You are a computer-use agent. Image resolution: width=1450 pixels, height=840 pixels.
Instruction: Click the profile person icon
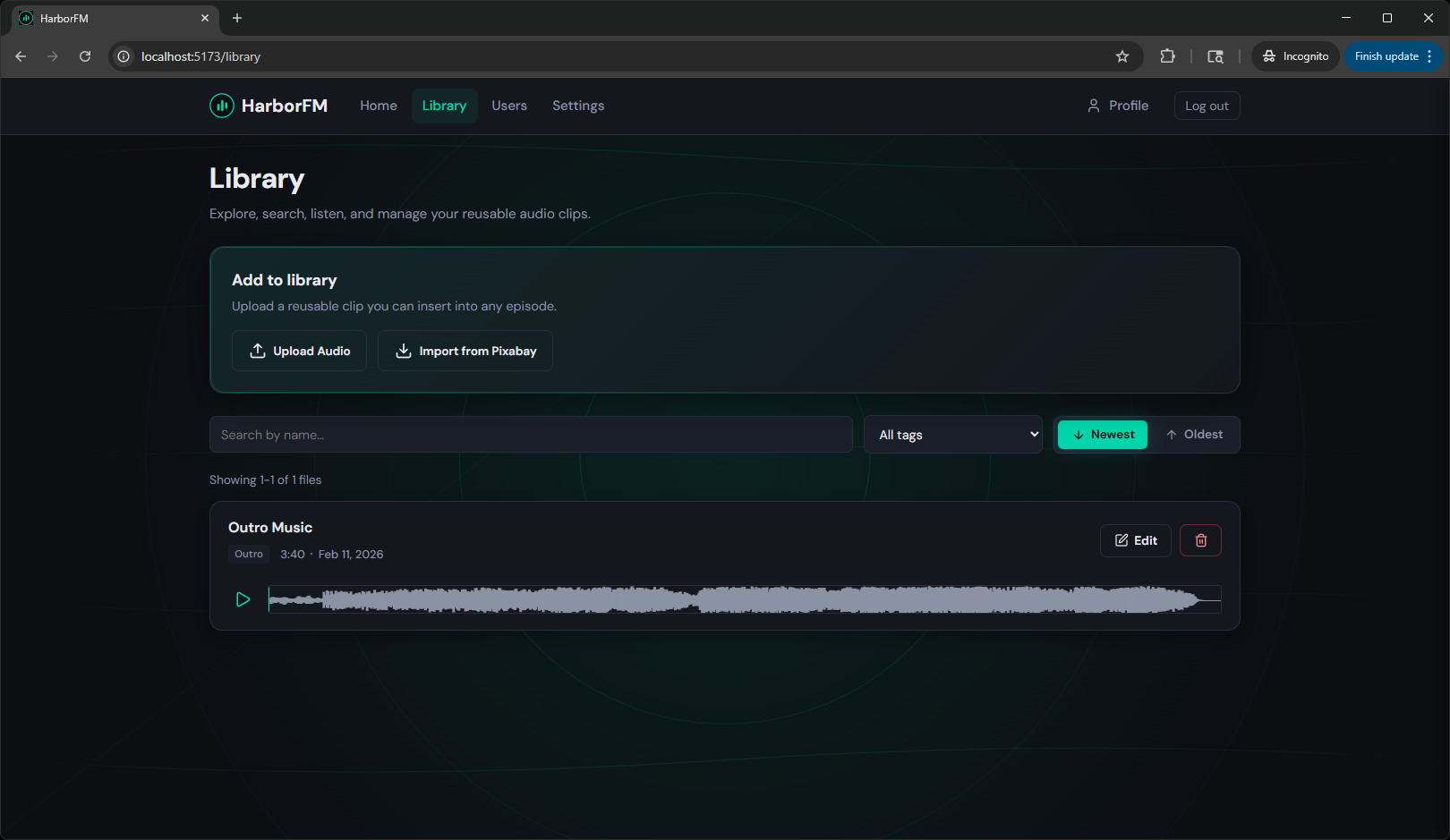[1093, 105]
